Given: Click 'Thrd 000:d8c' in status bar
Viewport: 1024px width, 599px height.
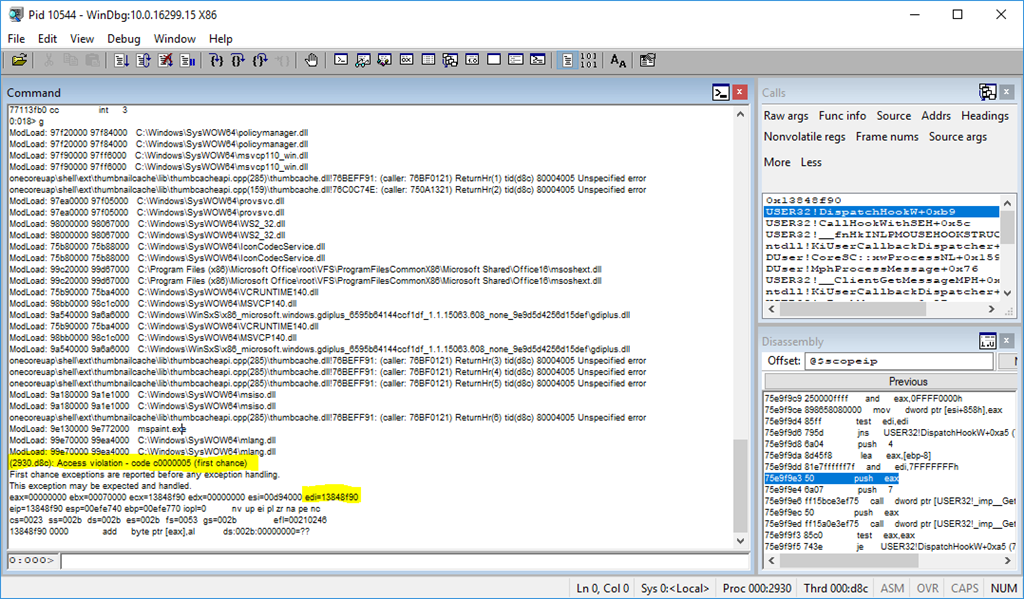Looking at the screenshot, I should [x=836, y=589].
